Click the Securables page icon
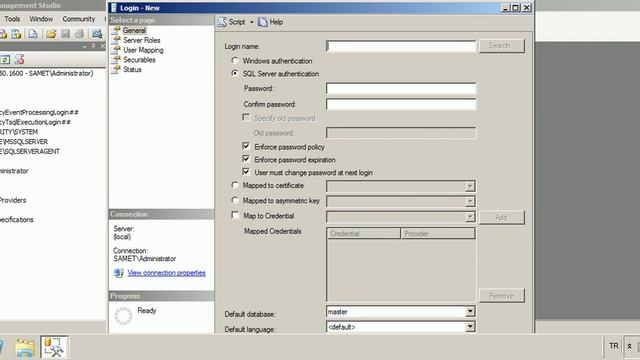Viewport: 640px width, 360px height. 116,60
